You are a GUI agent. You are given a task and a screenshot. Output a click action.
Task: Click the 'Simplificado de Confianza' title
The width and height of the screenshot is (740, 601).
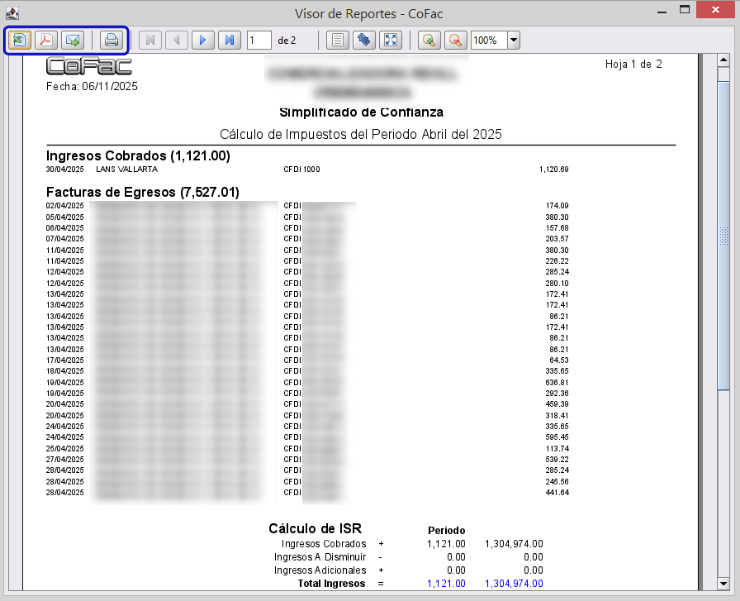point(361,112)
